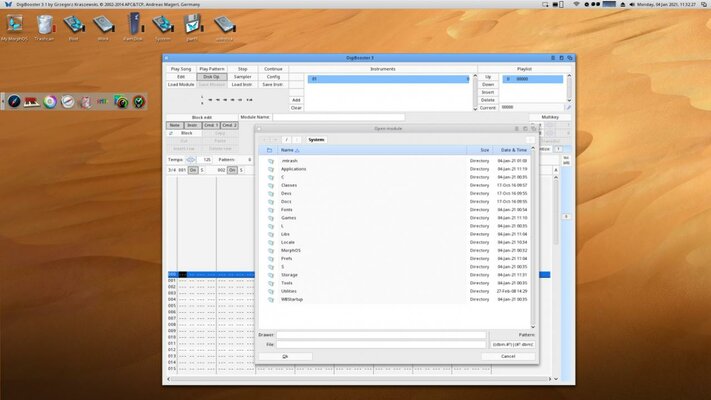Toggle track 001 On button
The width and height of the screenshot is (711, 400).
[193, 170]
